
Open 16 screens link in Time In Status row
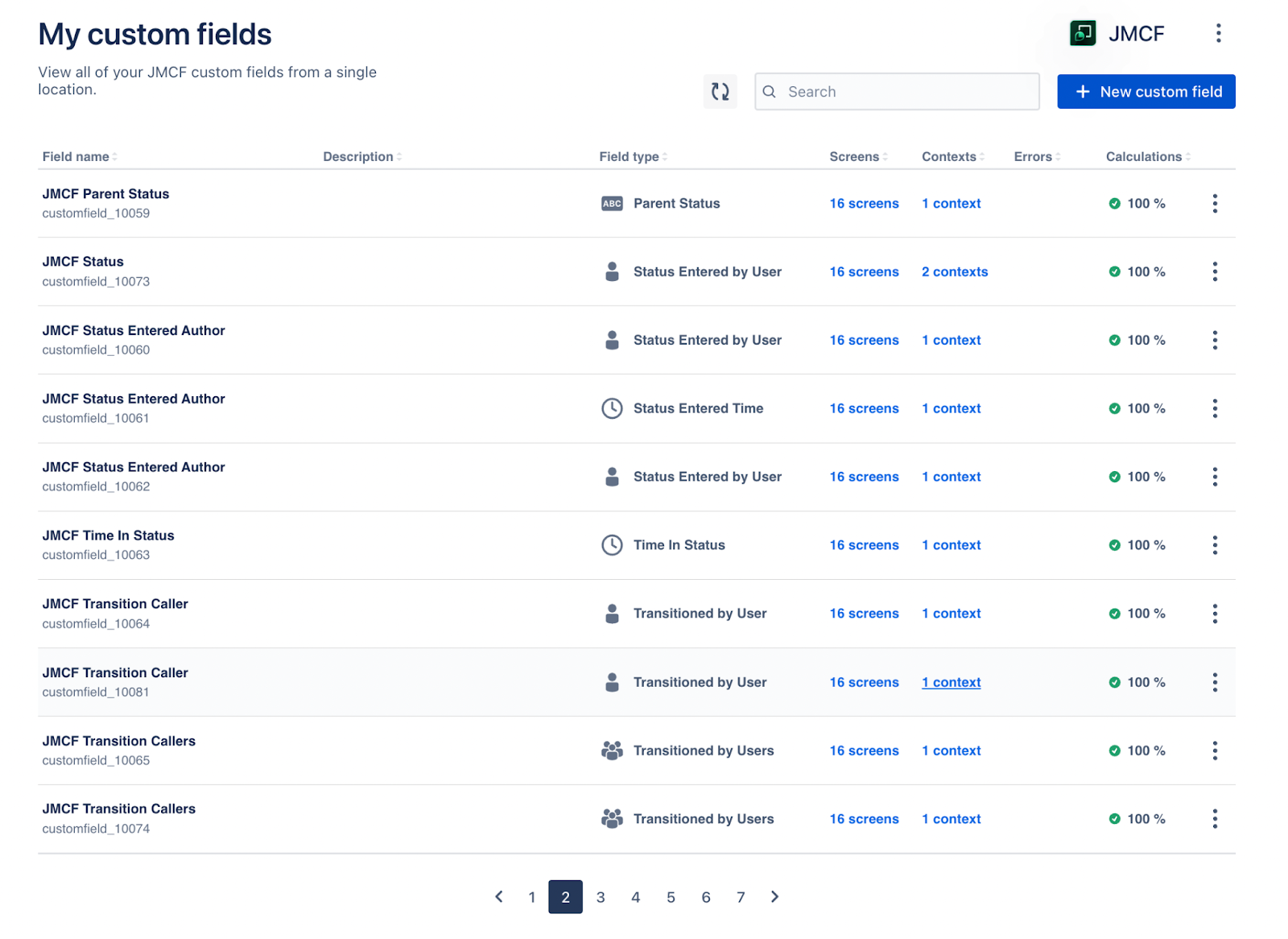(x=864, y=545)
